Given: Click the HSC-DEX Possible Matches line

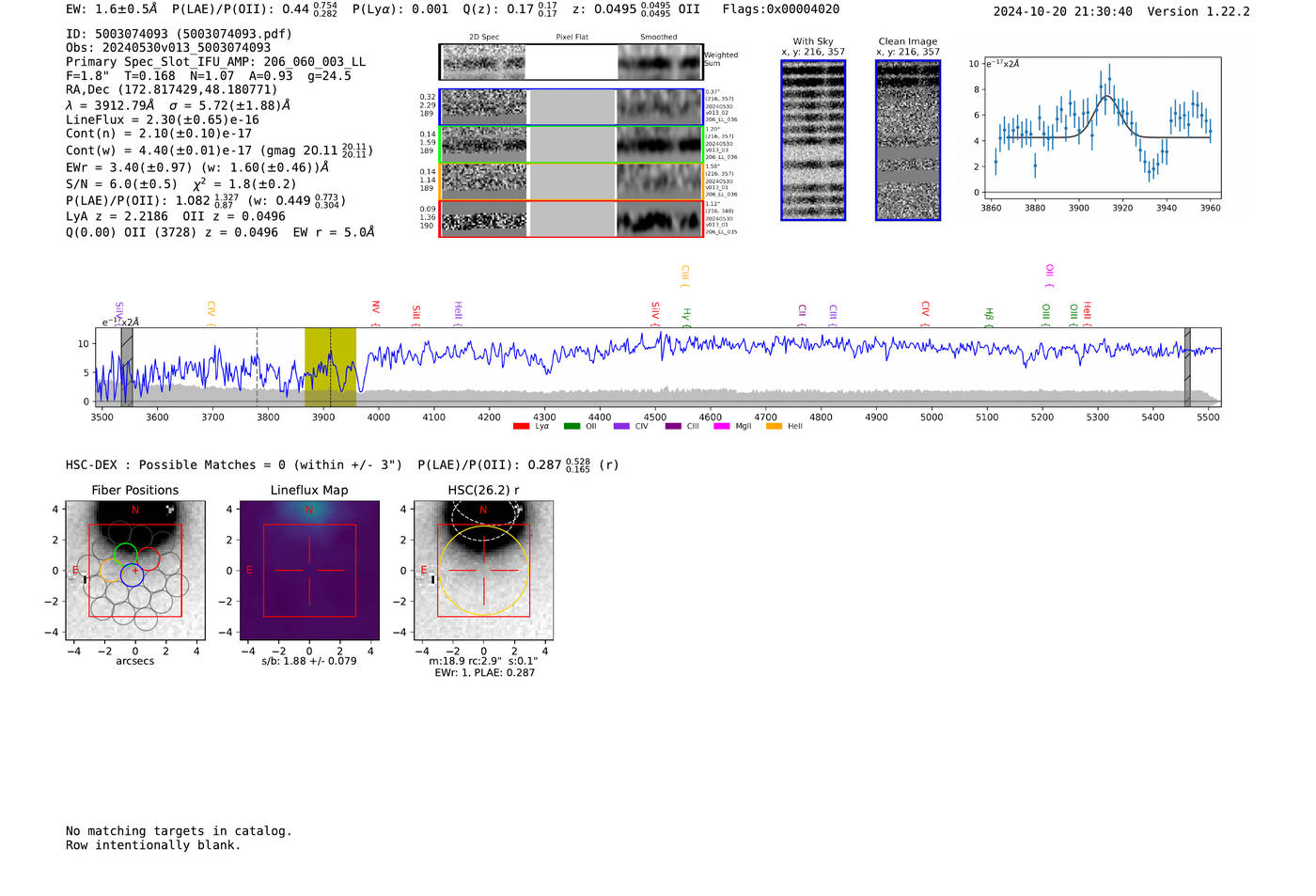Looking at the screenshot, I should (342, 465).
